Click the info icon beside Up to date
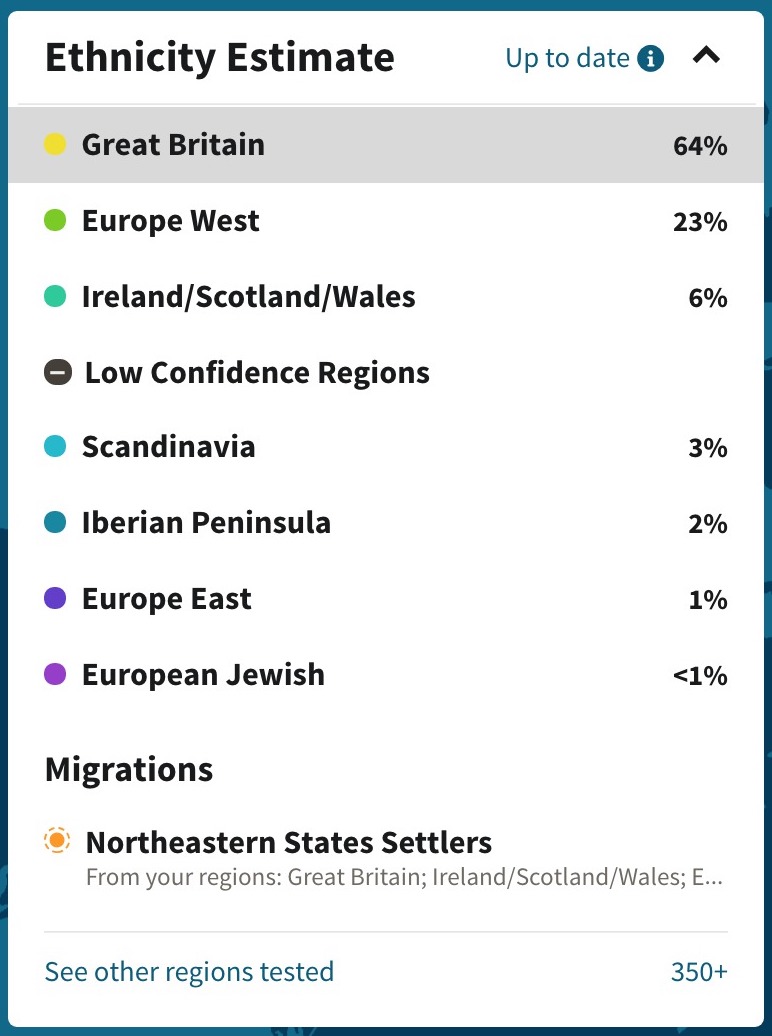The width and height of the screenshot is (772, 1036). click(x=650, y=59)
